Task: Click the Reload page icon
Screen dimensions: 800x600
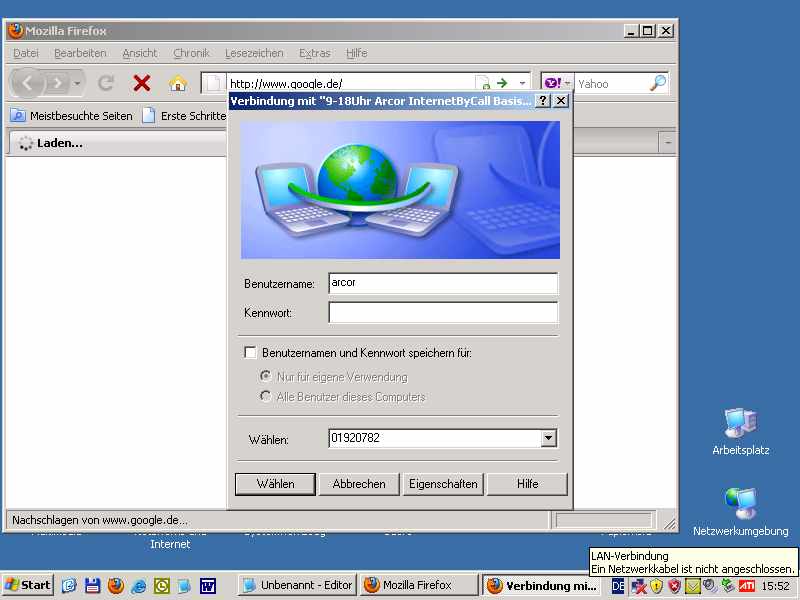Action: 106,83
